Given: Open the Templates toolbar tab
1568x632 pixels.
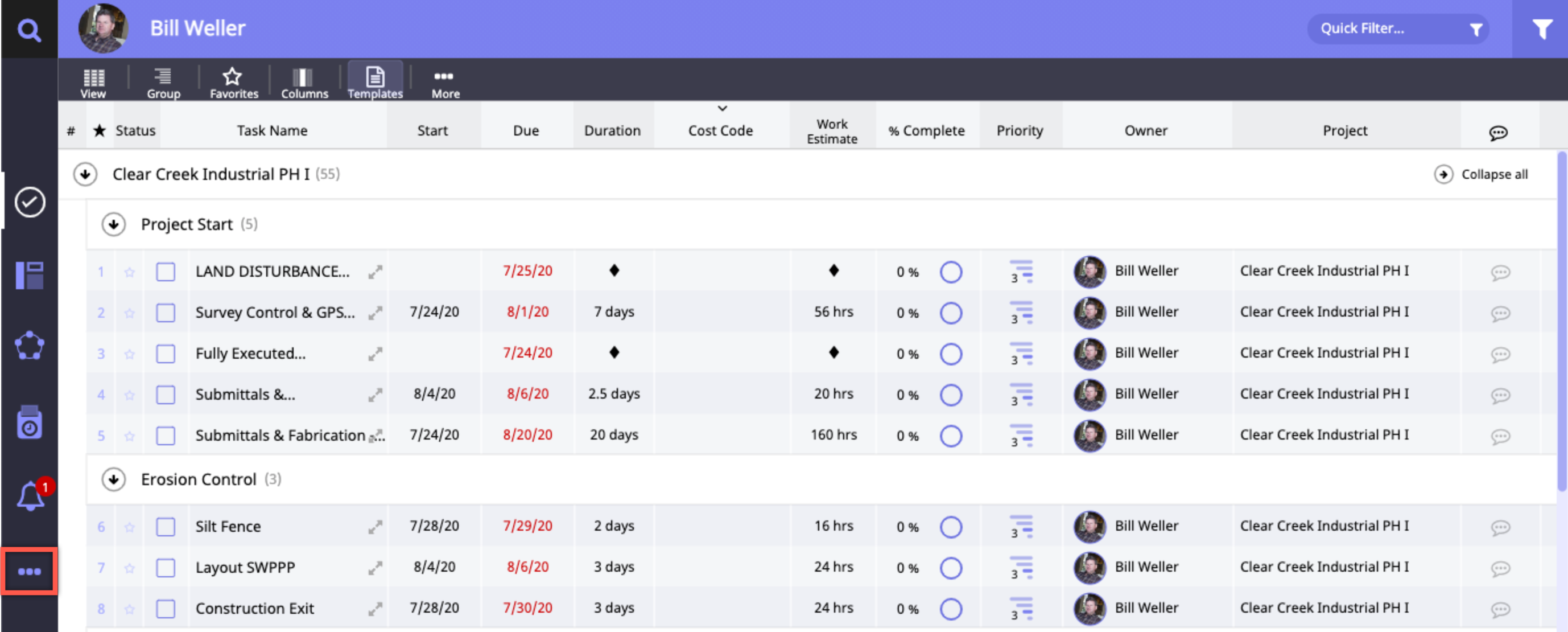Looking at the screenshot, I should [375, 82].
